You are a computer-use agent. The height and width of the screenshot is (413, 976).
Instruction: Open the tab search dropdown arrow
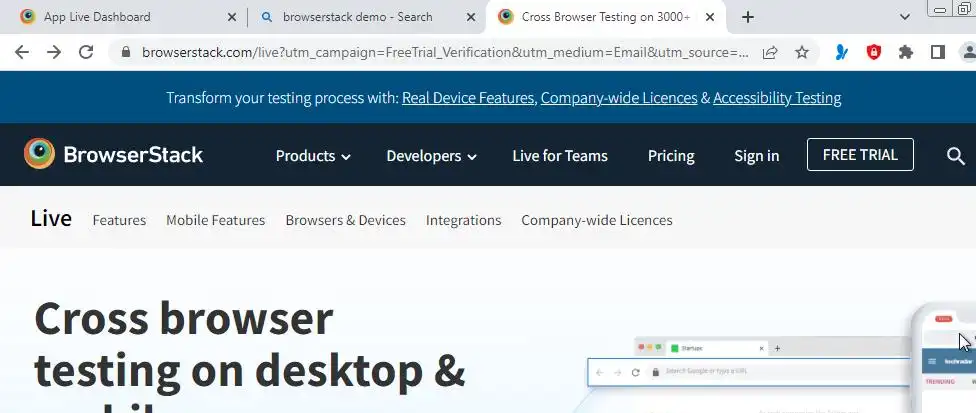click(905, 17)
